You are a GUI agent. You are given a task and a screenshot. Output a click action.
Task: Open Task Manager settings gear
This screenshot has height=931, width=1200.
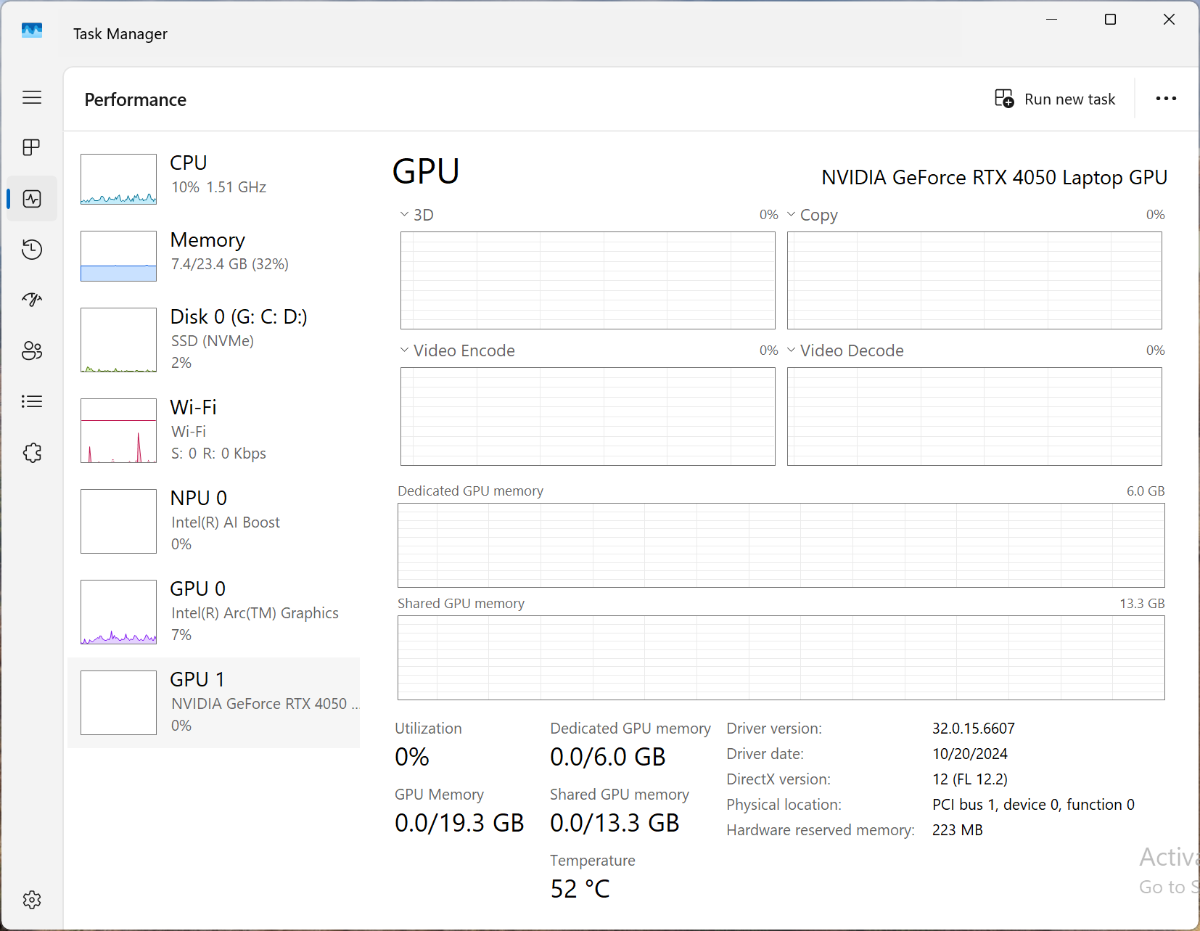(32, 900)
